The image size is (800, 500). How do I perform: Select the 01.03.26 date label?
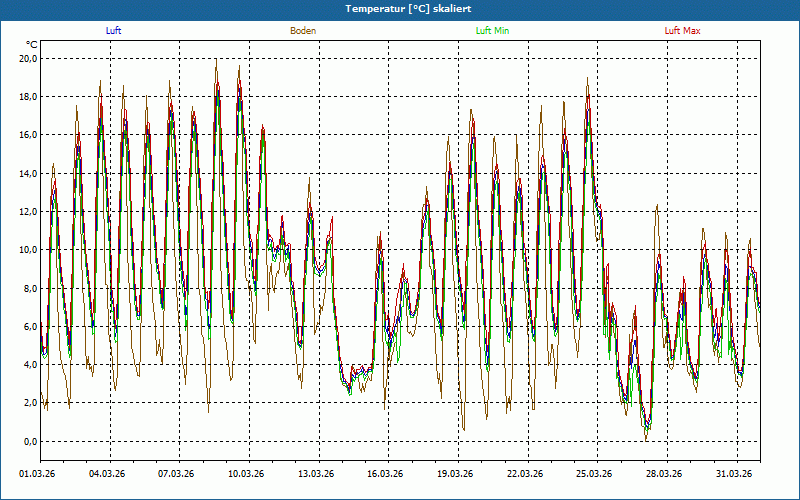coord(38,474)
